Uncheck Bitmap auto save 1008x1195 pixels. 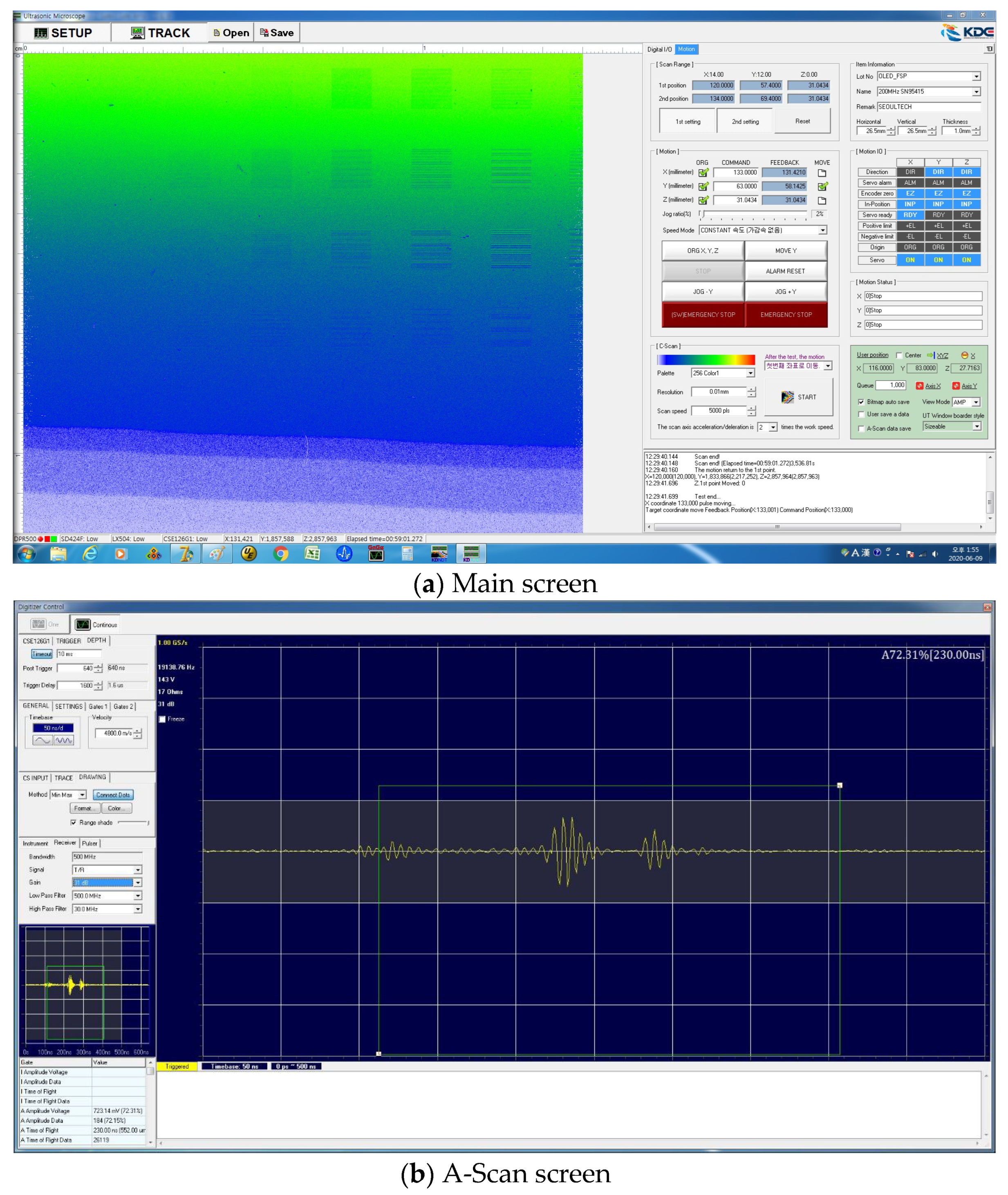pos(861,402)
